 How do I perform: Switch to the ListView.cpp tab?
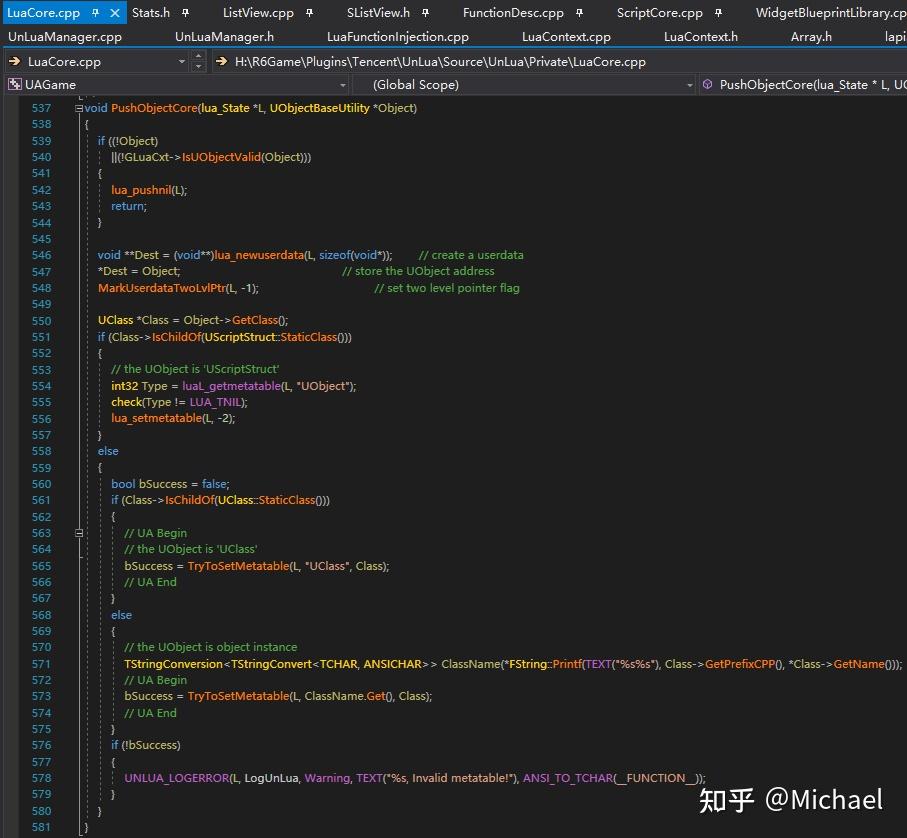(259, 13)
